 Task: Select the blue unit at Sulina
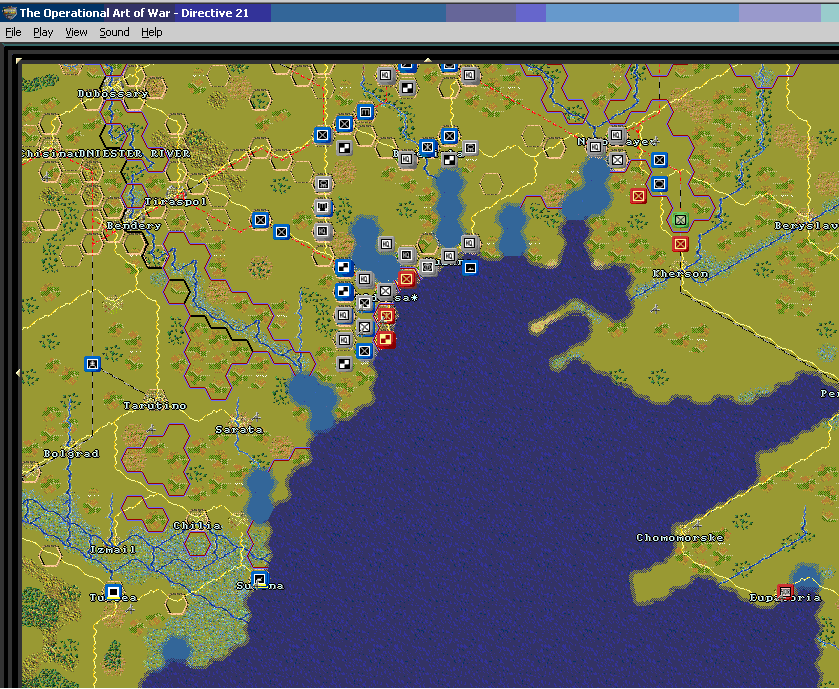coord(260,580)
